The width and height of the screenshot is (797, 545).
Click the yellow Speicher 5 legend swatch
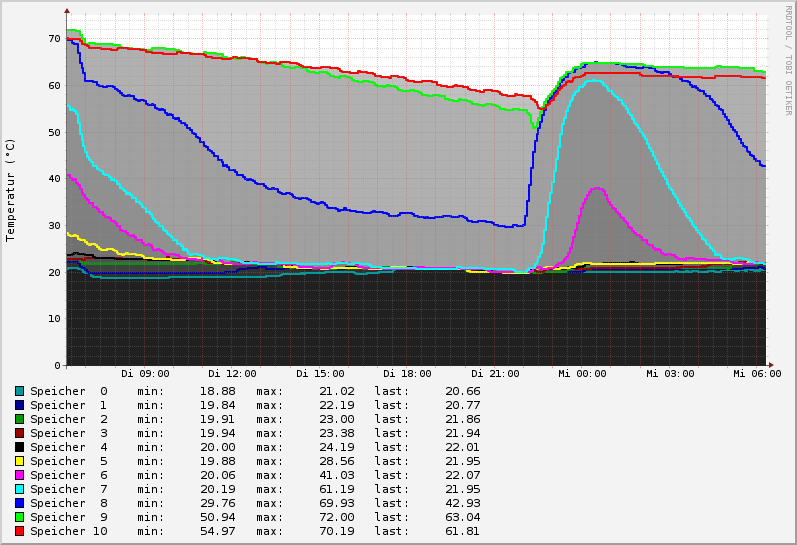pyautogui.click(x=19, y=461)
